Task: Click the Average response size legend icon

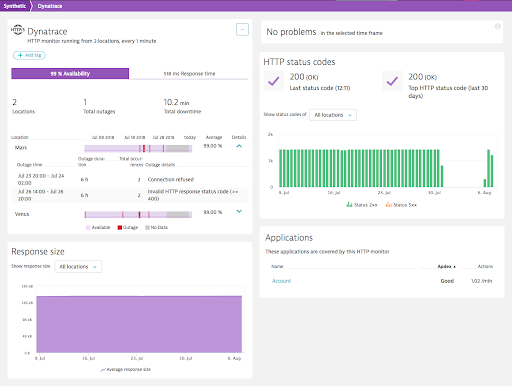Action: pyautogui.click(x=103, y=369)
